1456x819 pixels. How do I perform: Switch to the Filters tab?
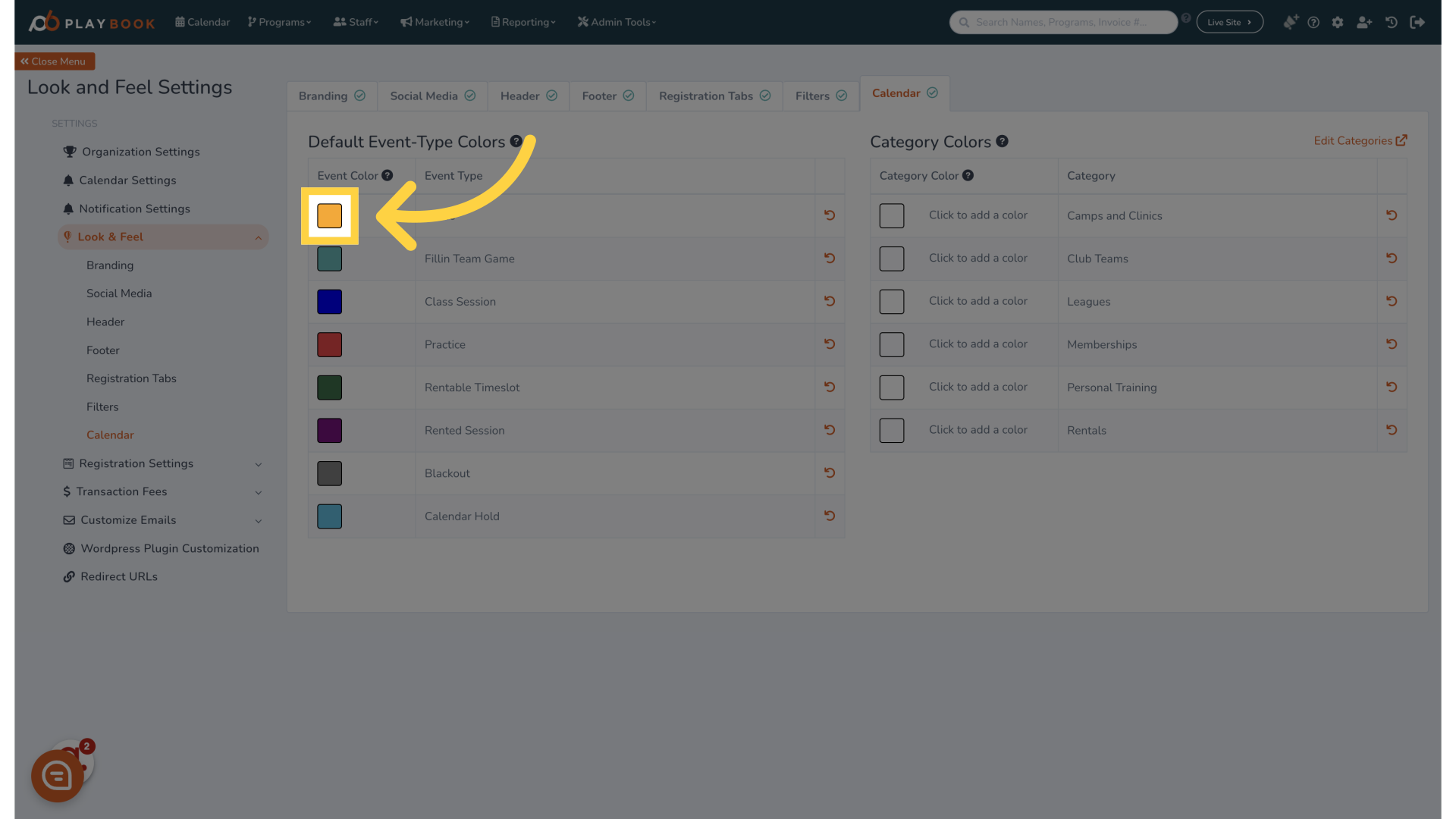coord(821,96)
